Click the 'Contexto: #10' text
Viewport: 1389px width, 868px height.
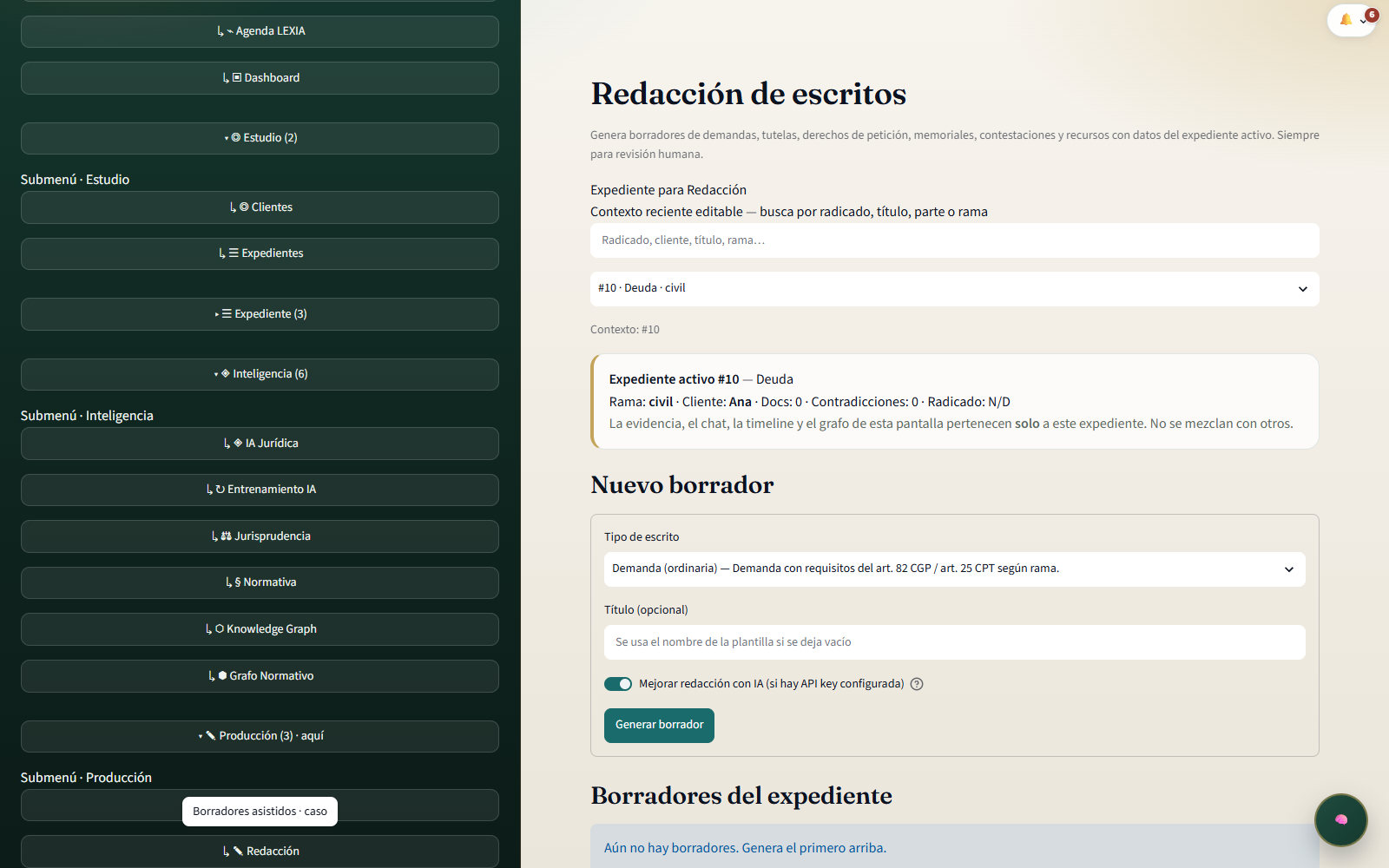[x=625, y=330]
